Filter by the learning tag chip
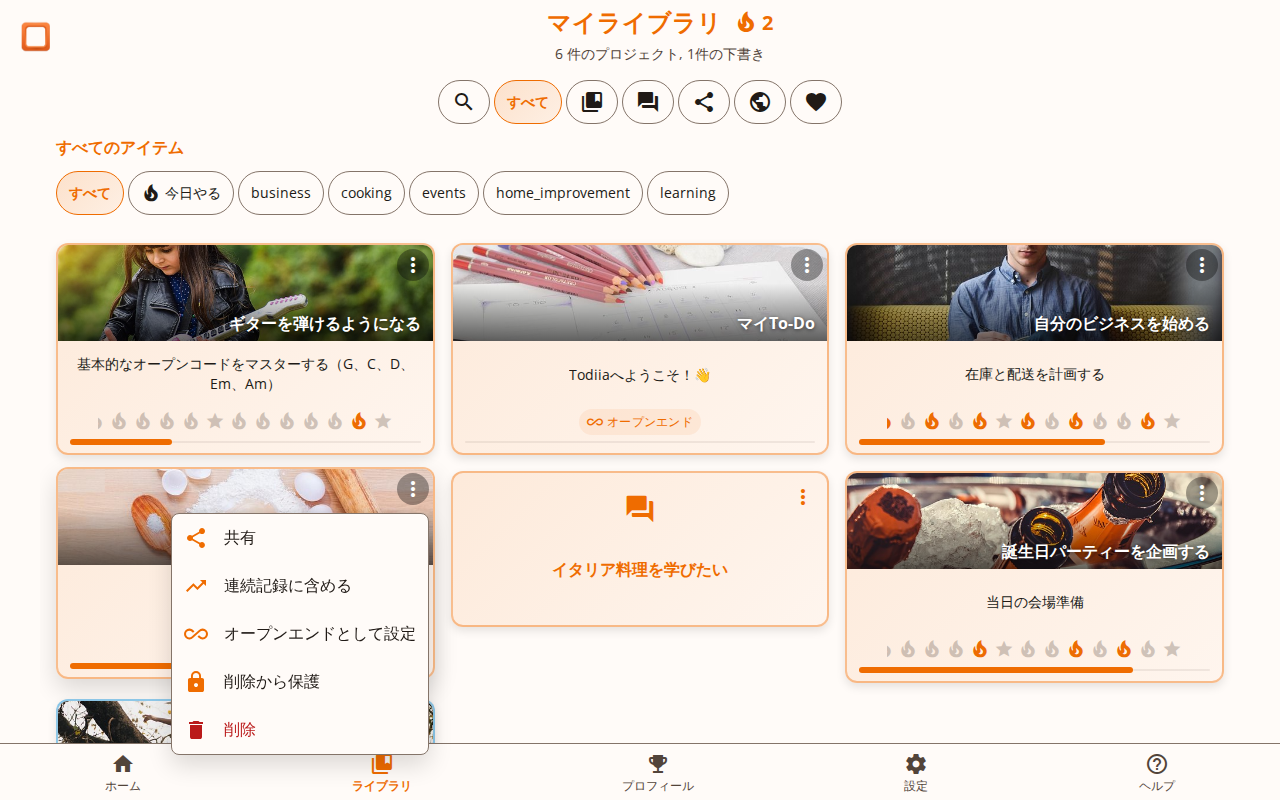Image resolution: width=1280 pixels, height=800 pixels. [688, 193]
